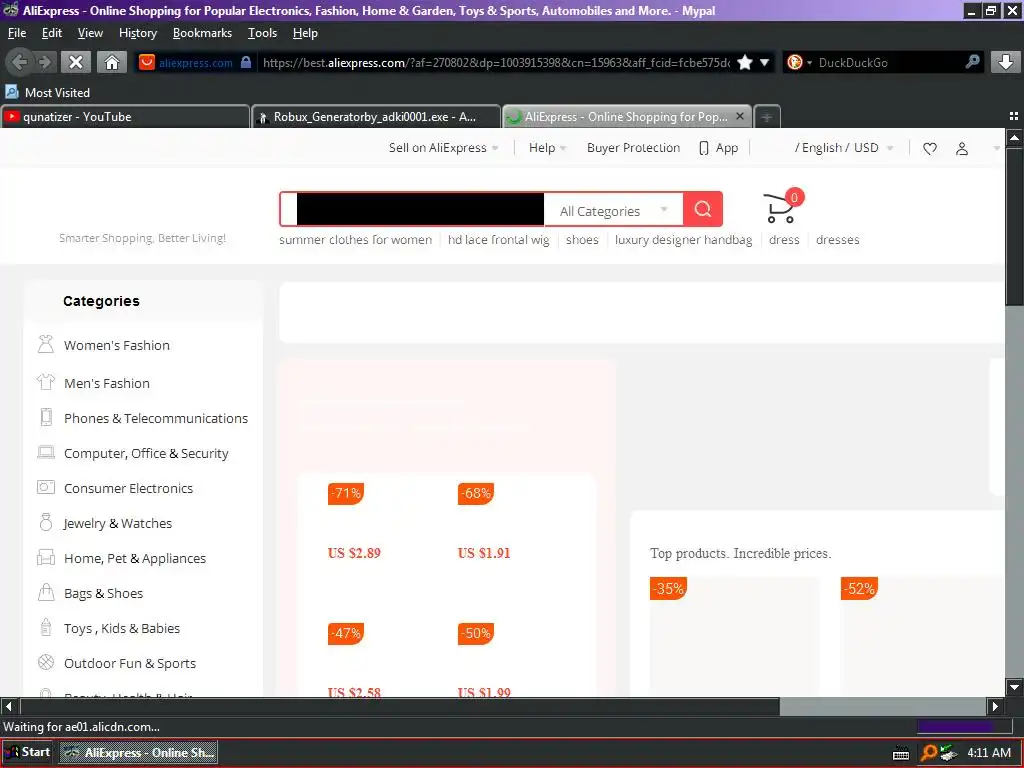Open the Edit menu
The image size is (1024, 768).
click(52, 33)
